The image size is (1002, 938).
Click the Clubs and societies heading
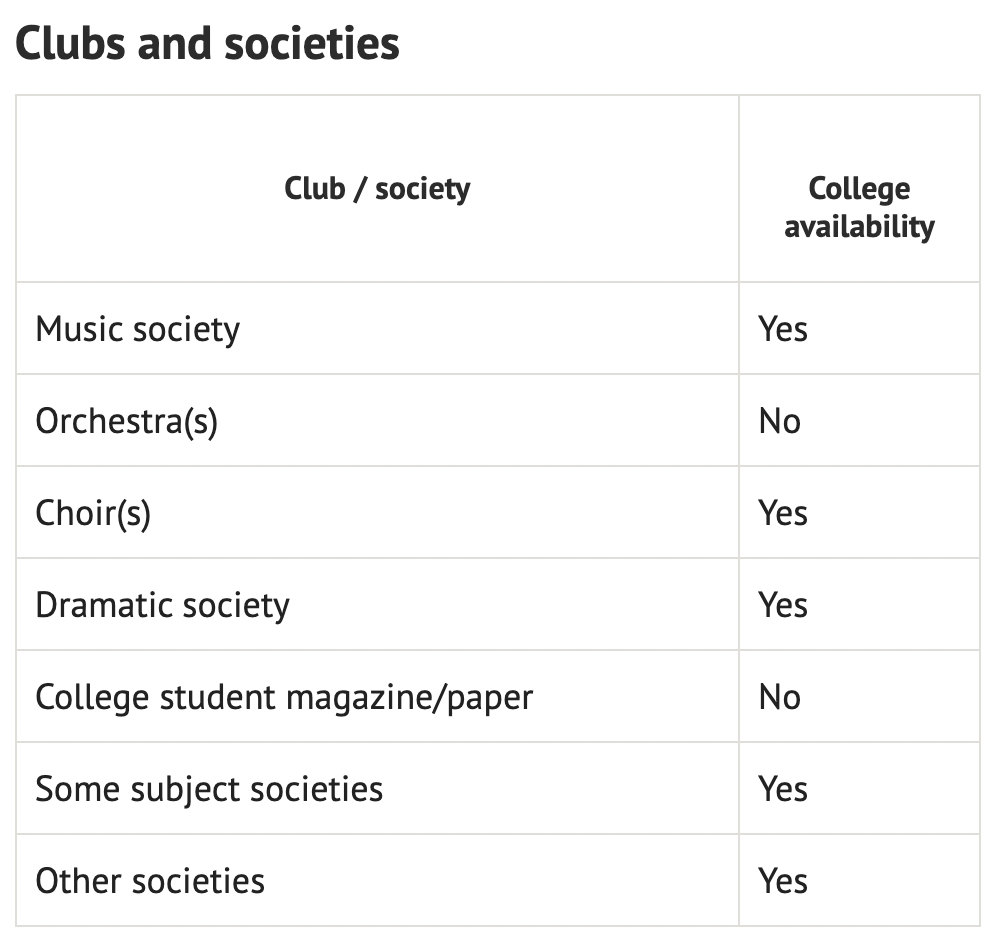tap(207, 44)
